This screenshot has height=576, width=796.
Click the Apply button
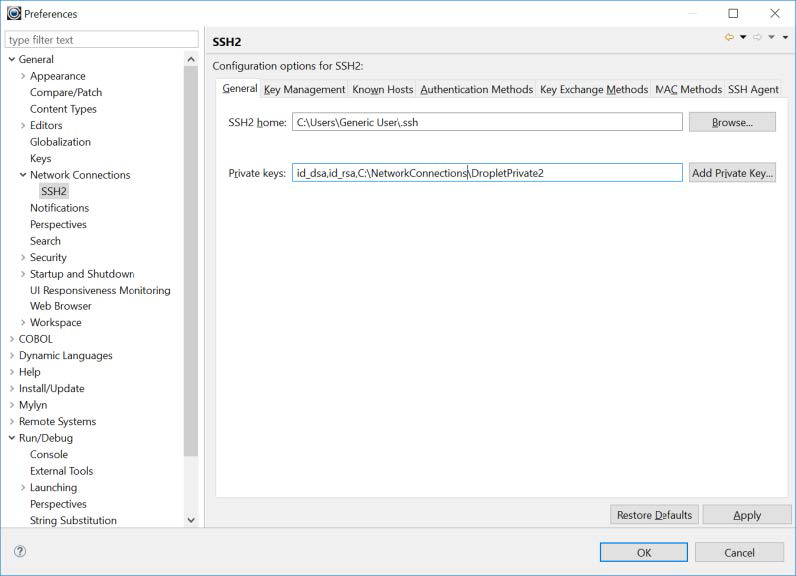point(746,515)
